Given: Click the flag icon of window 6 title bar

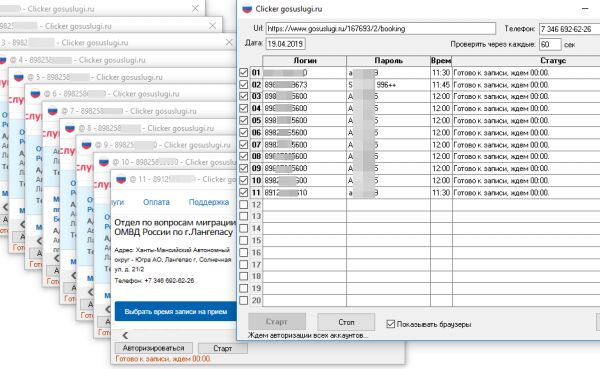Looking at the screenshot, I should click(36, 94).
